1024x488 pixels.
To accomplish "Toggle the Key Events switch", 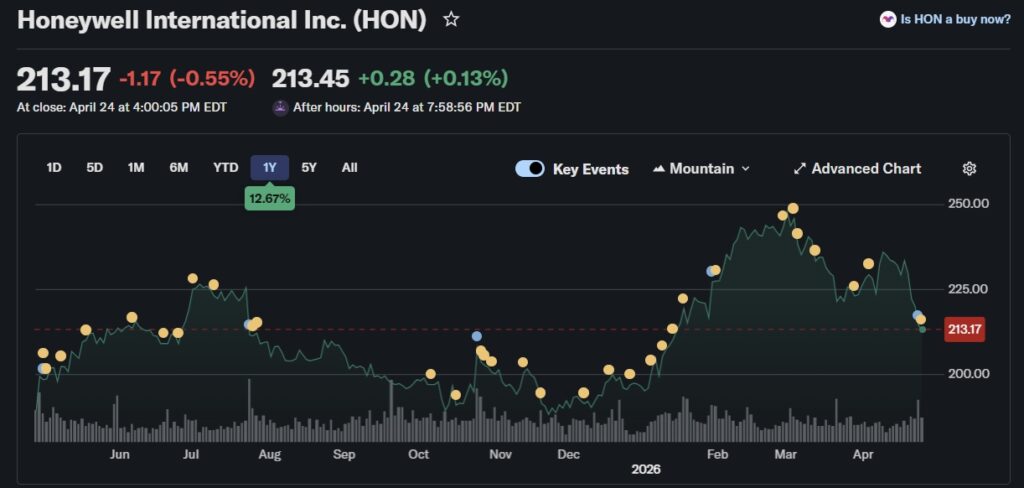I will pyautogui.click(x=530, y=169).
